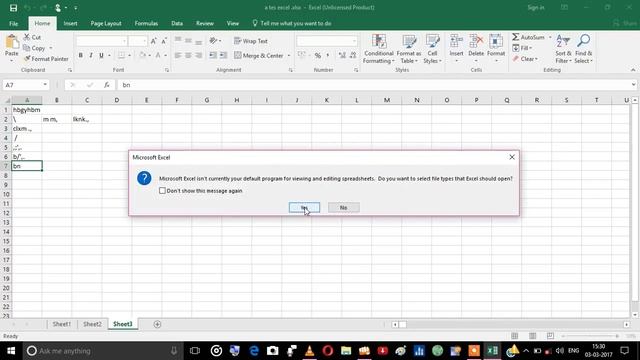
Task: Open Number format combo box
Action: click(x=327, y=41)
